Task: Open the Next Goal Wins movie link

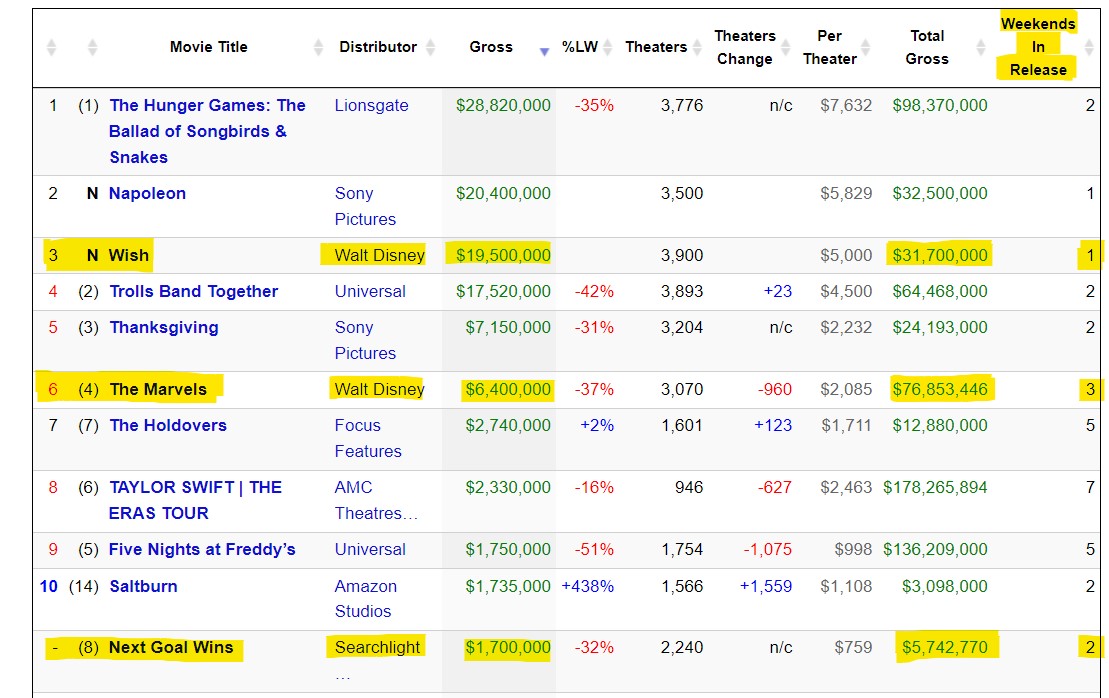Action: tap(170, 648)
